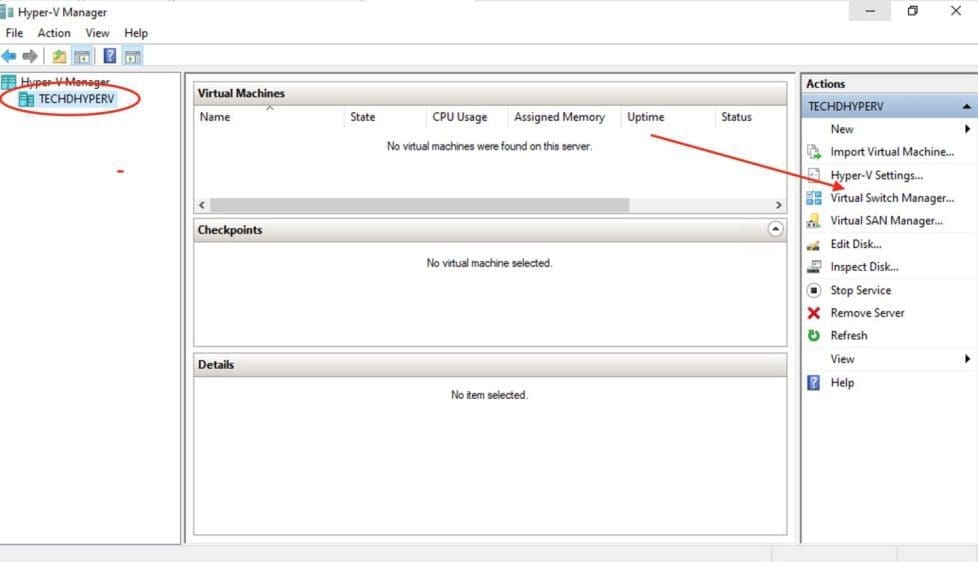Select the TECHDHYPERV server in the tree
Viewport: 978px width, 562px height.
(76, 99)
